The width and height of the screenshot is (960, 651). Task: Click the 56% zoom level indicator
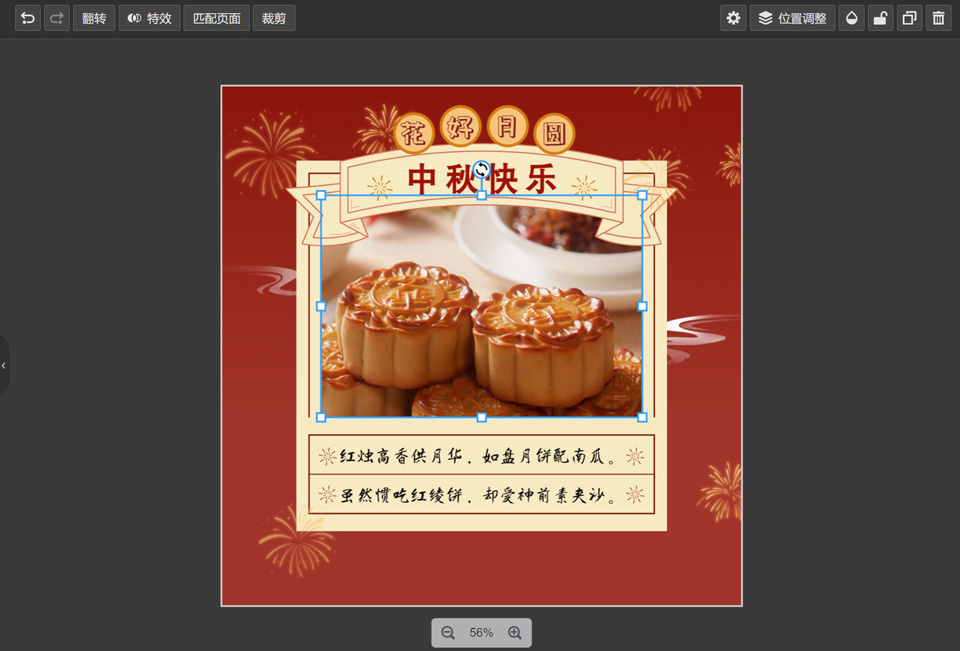point(481,633)
